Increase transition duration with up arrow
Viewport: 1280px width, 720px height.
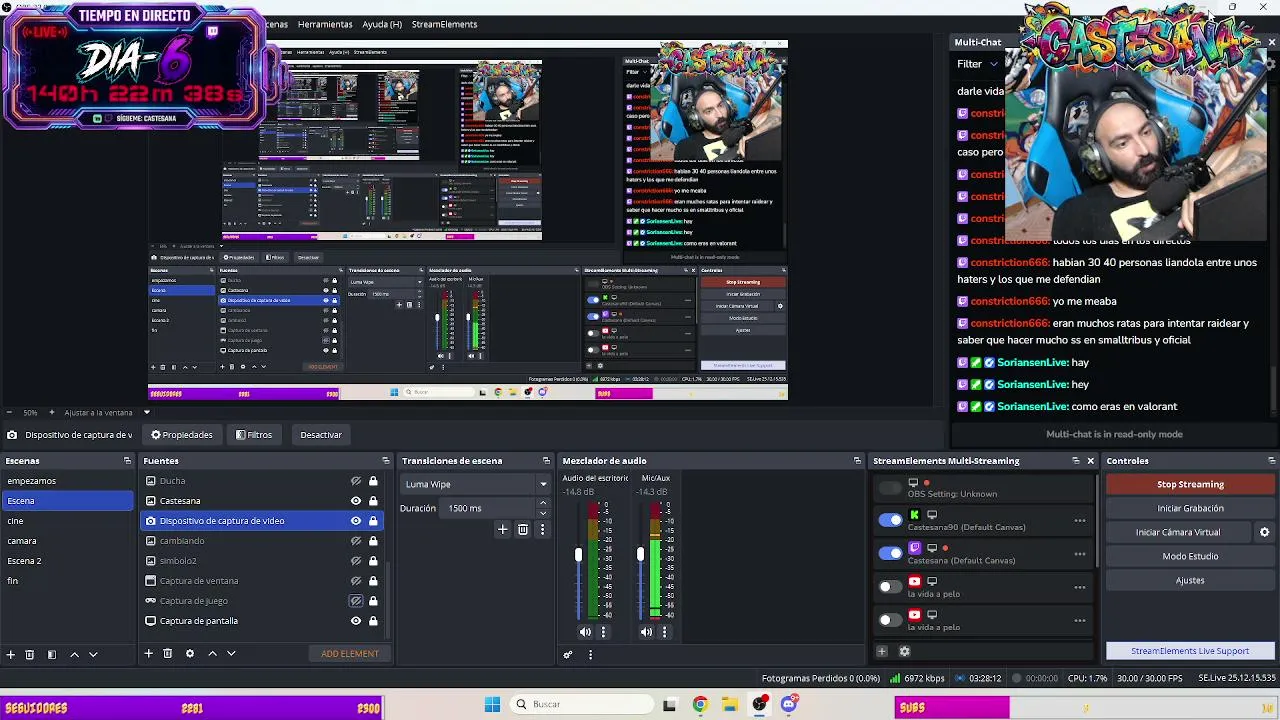(x=543, y=504)
